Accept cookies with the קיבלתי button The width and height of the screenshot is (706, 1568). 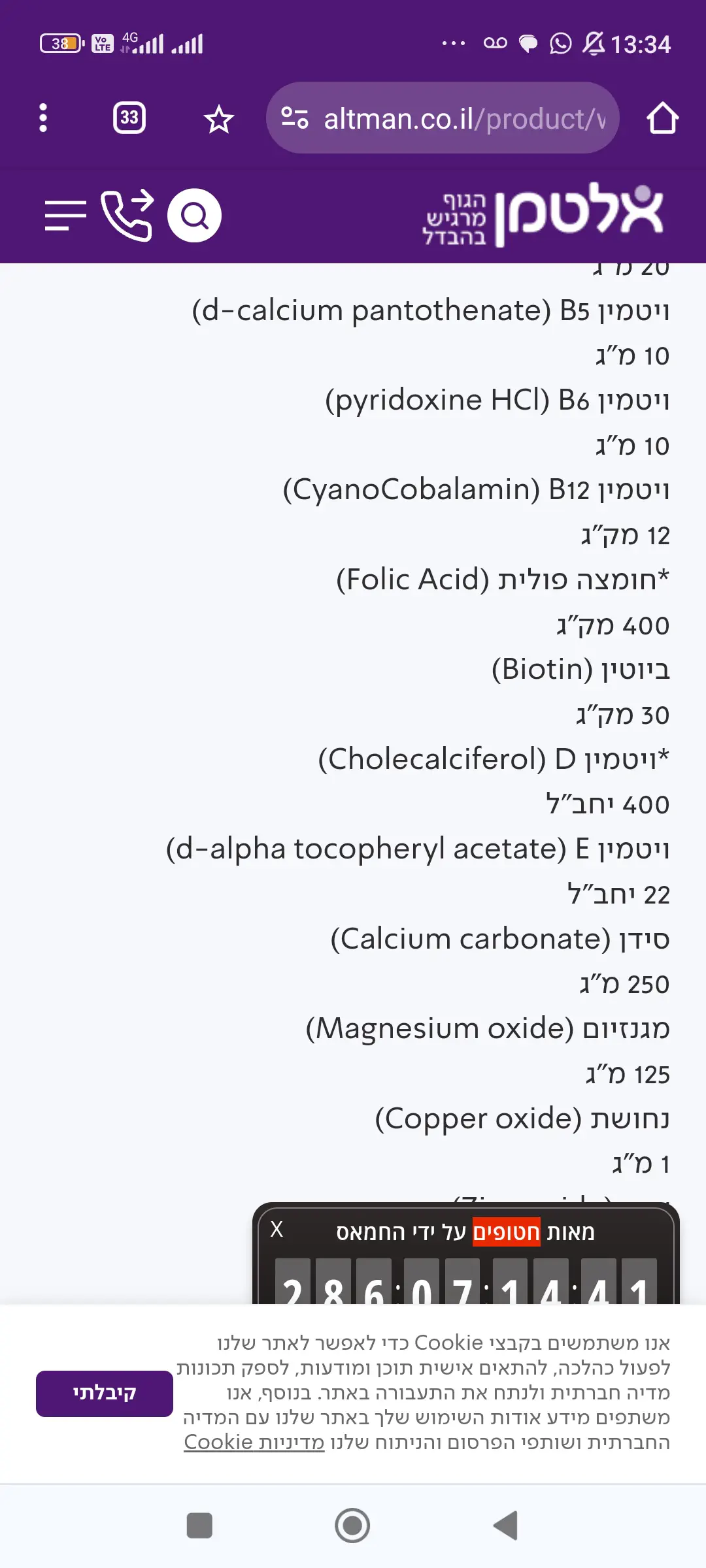pyautogui.click(x=105, y=1394)
